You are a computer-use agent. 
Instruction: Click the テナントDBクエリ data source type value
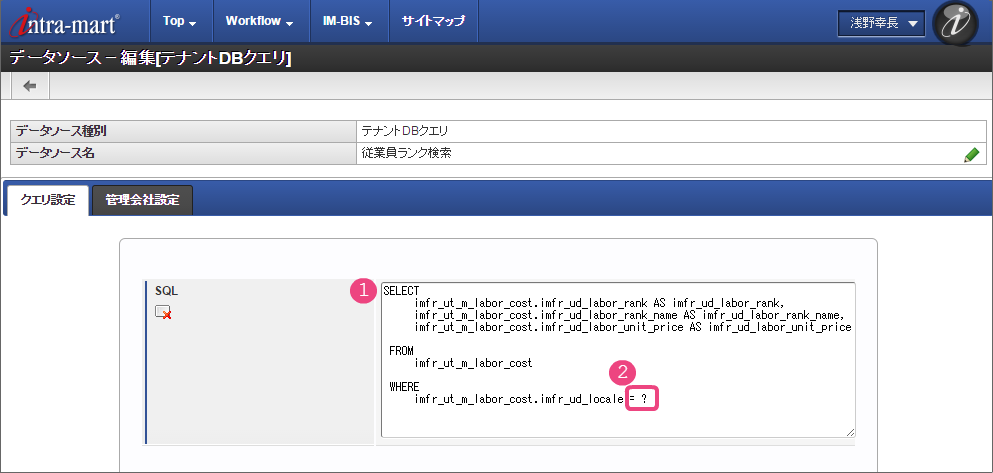tap(406, 131)
